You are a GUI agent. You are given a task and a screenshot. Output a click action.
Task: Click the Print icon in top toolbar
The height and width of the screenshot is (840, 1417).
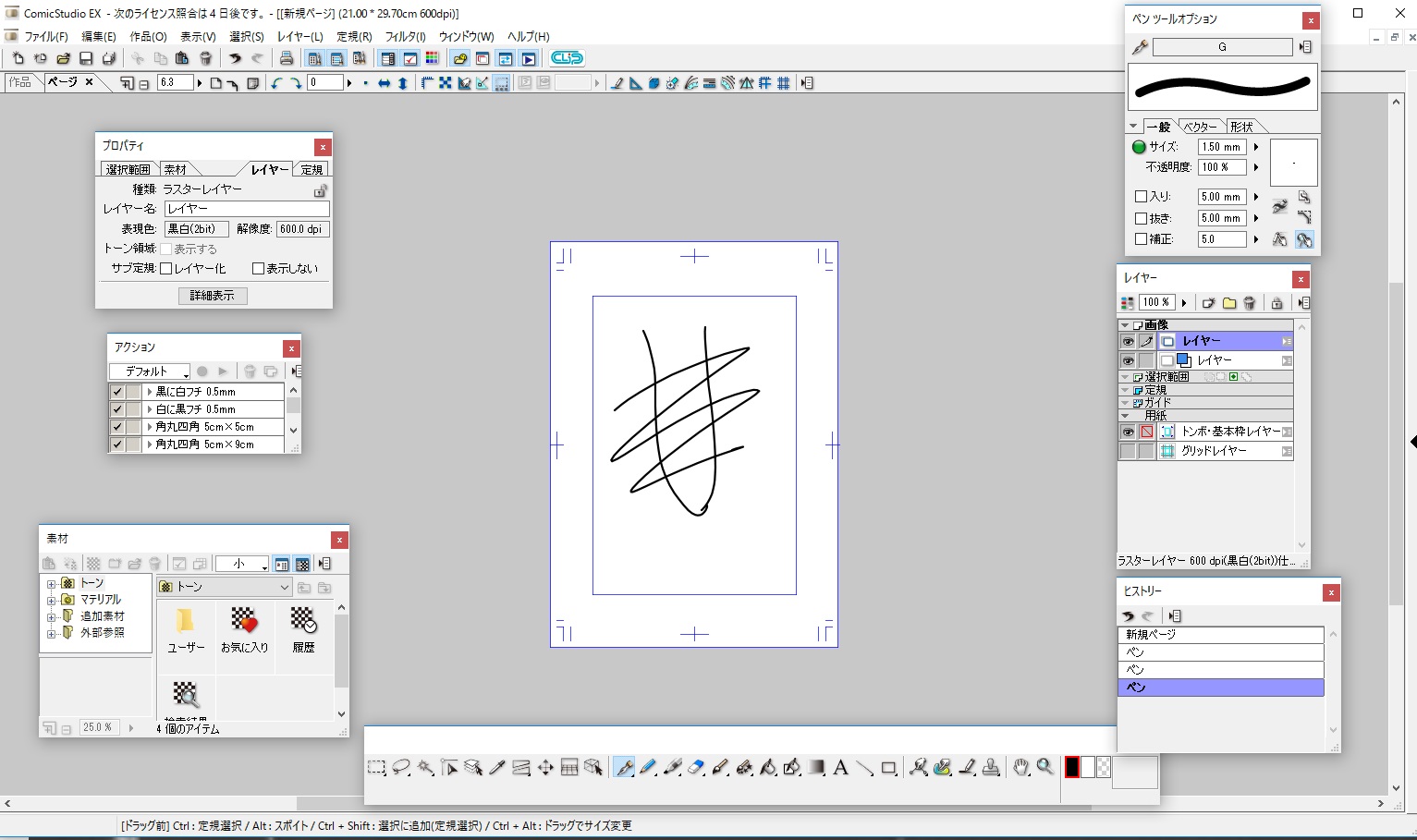tap(287, 58)
